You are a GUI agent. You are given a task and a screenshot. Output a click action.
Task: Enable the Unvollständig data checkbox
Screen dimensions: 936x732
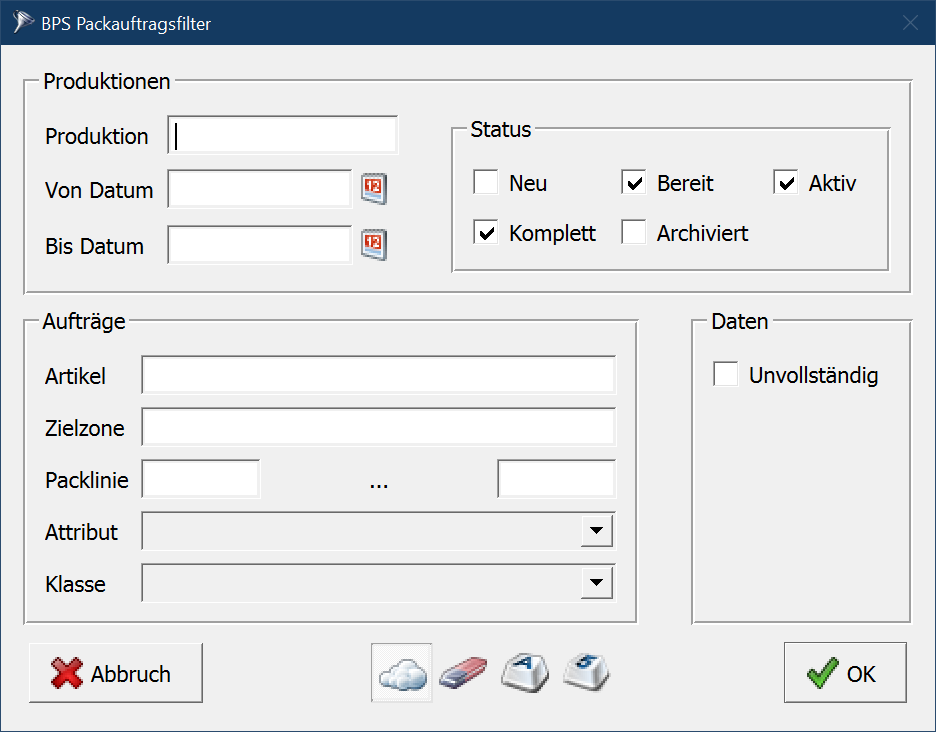(726, 375)
